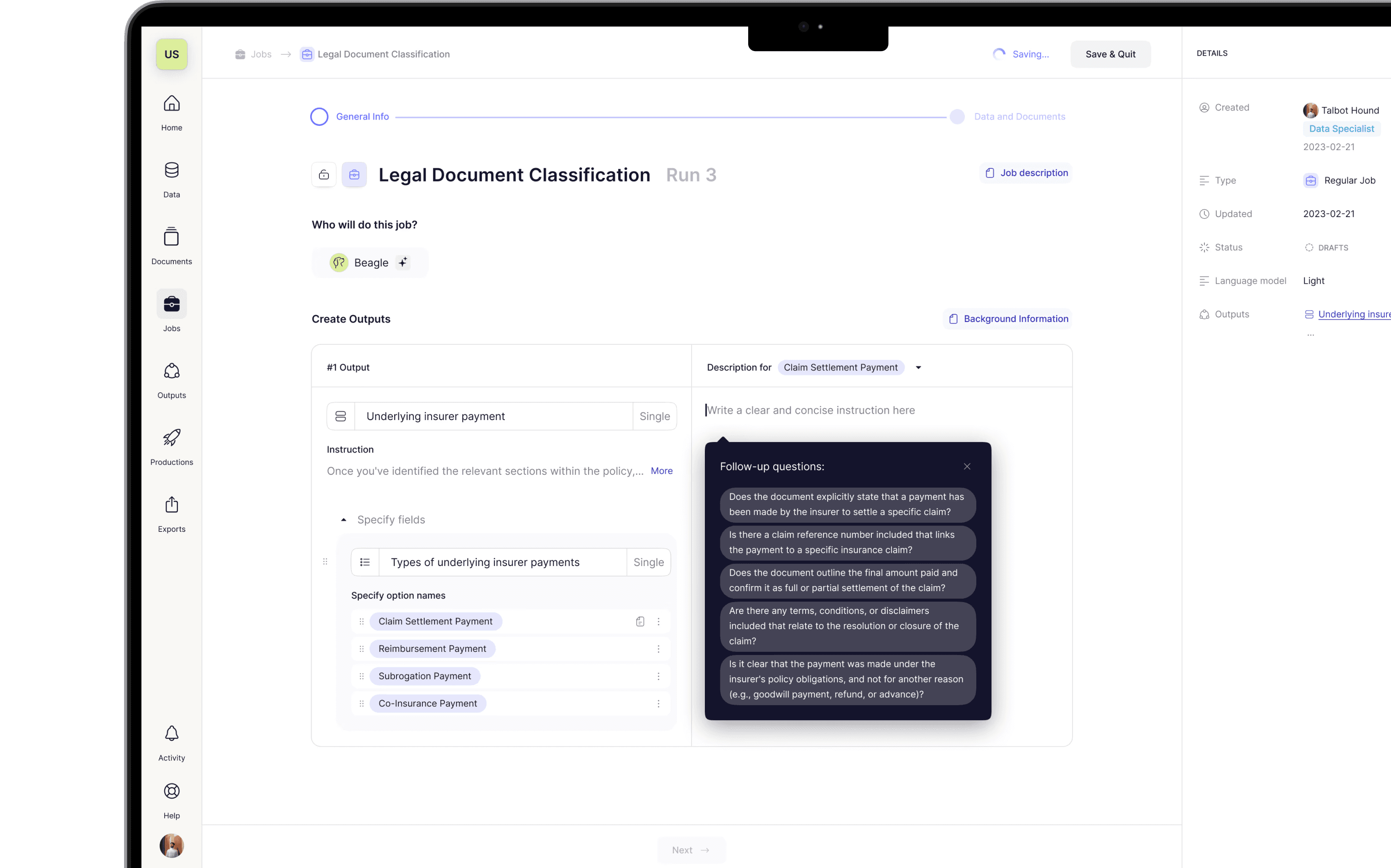Screen dimensions: 1391x868
Task: Close the Follow-up questions popup
Action: (x=967, y=466)
